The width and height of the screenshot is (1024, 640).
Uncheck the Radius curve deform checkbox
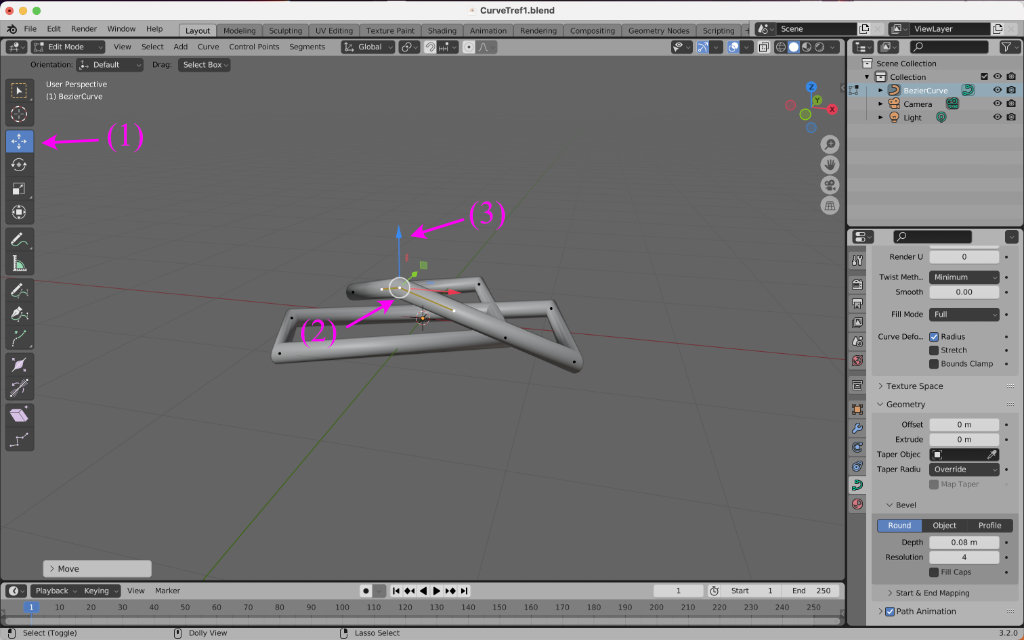(934, 337)
